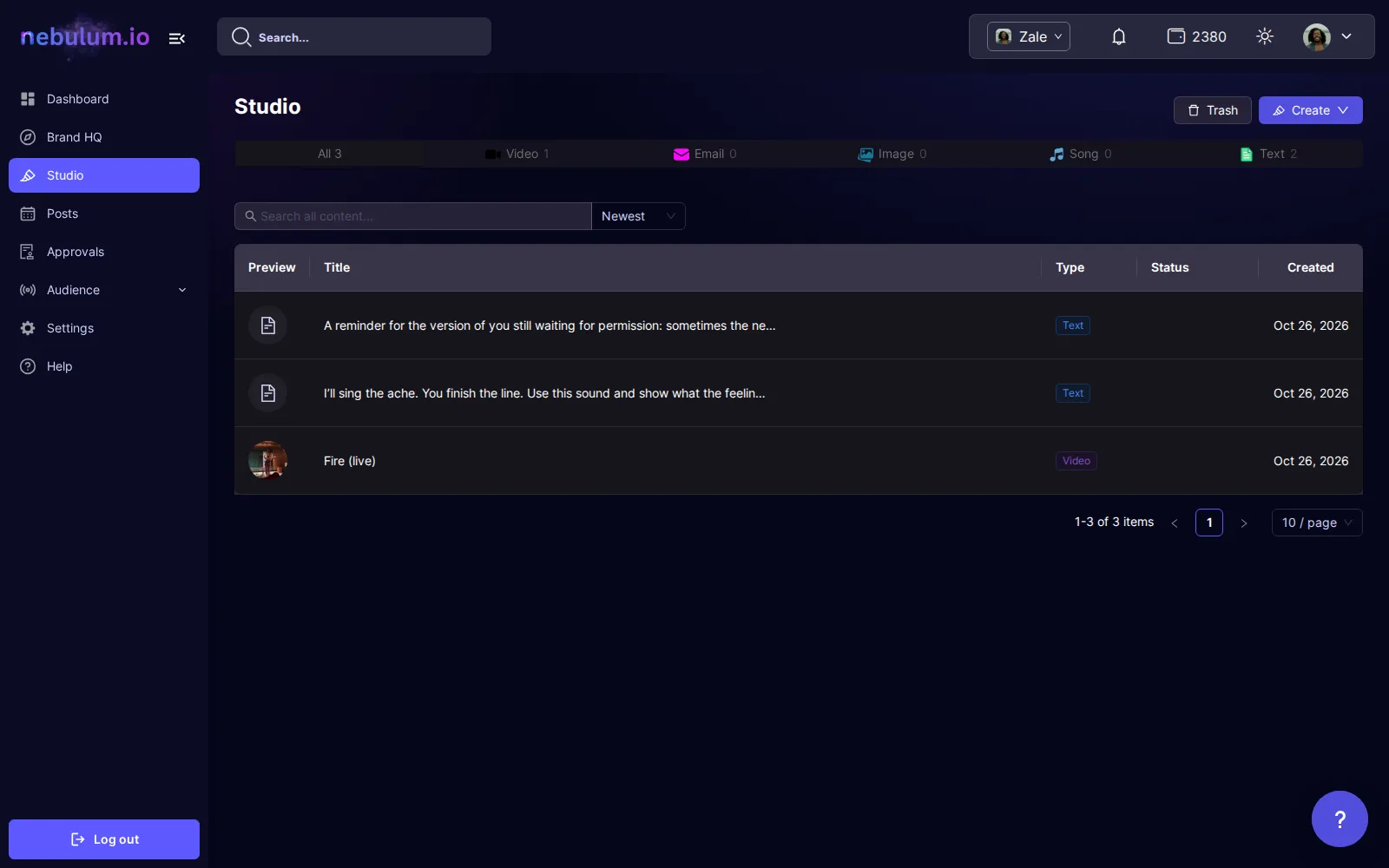1389x868 pixels.
Task: Open Settings from sidebar
Action: [x=104, y=328]
